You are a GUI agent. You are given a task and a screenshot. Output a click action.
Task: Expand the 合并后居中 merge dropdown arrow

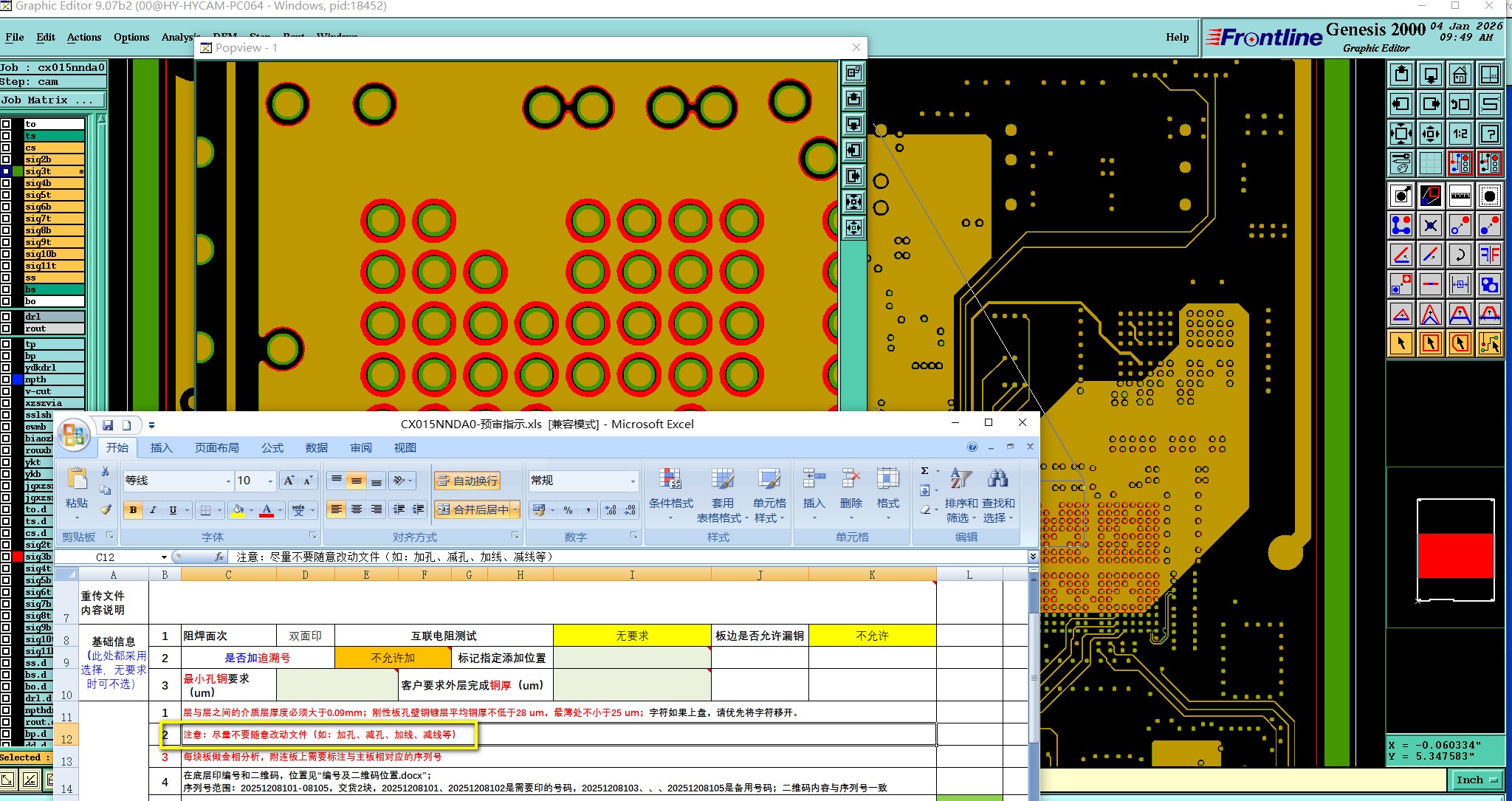(515, 509)
